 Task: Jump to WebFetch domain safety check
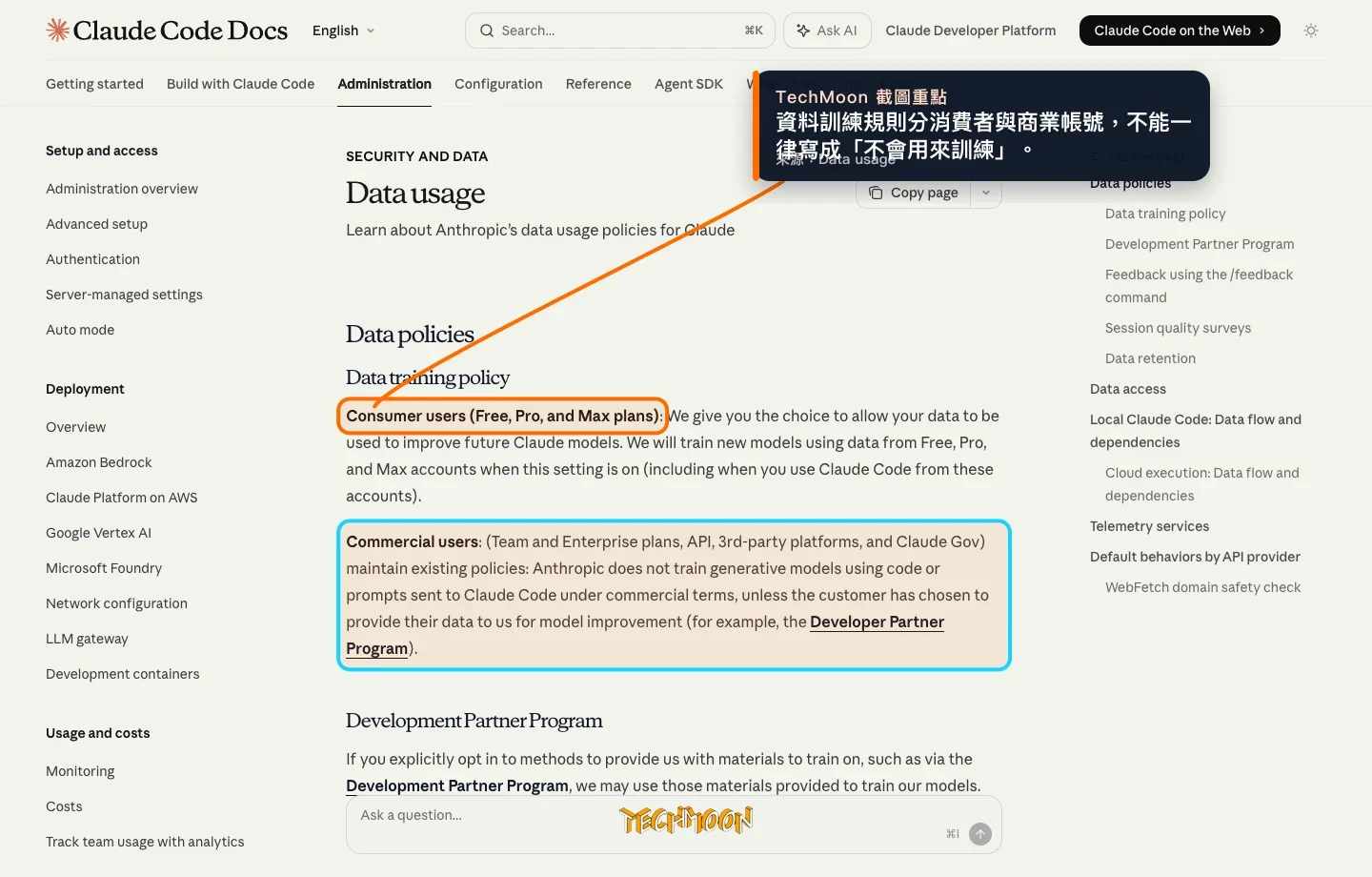(1202, 587)
